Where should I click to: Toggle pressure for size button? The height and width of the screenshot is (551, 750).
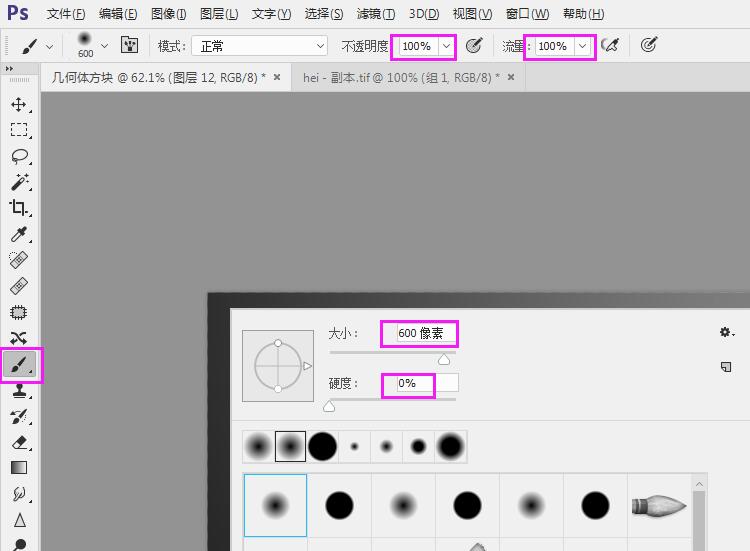[648, 45]
